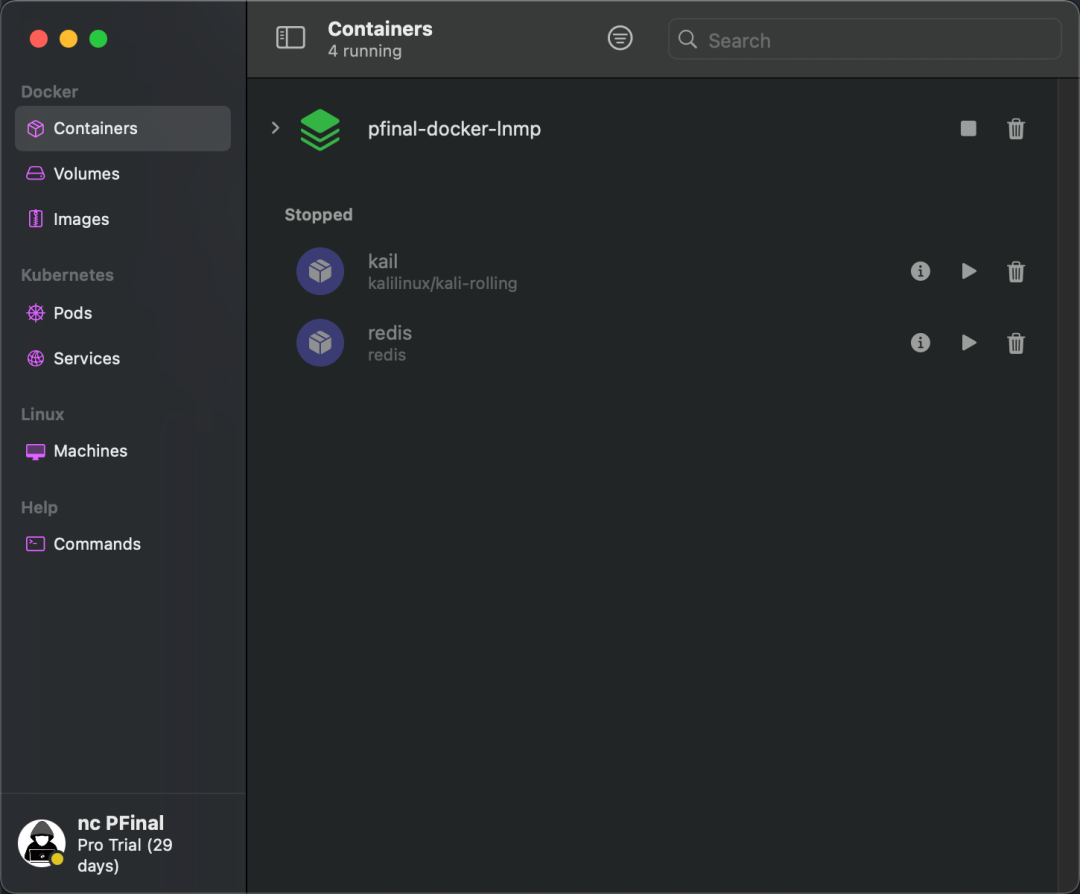Screen dimensions: 1080x894
Task: Open the filter options icon
Action: click(x=620, y=38)
